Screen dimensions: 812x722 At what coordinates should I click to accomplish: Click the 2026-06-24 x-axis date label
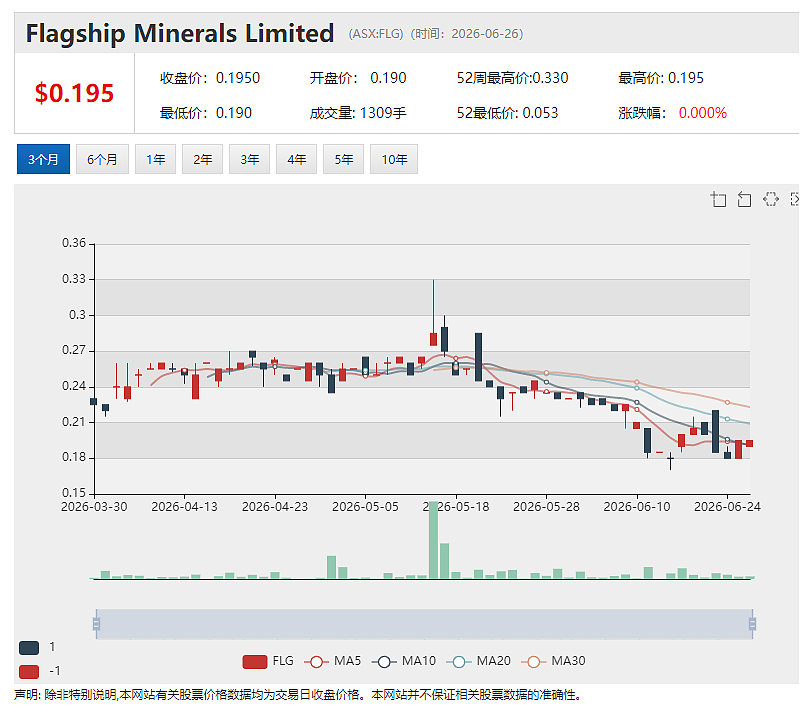coord(727,507)
